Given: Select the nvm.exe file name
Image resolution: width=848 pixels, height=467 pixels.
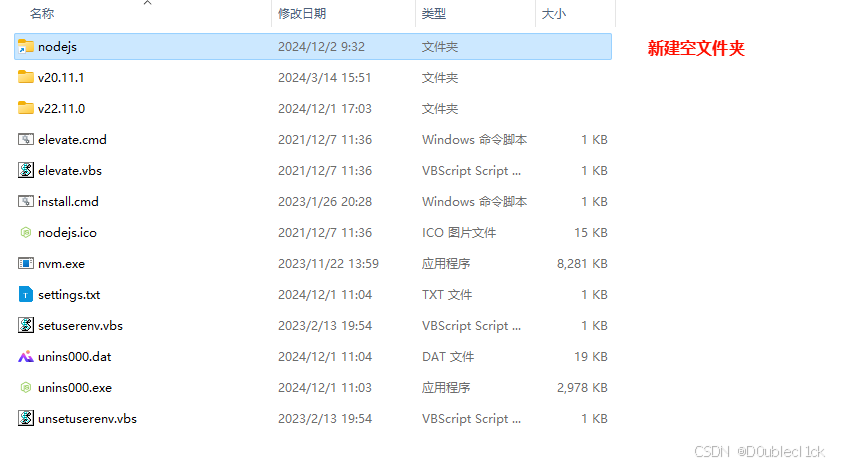Looking at the screenshot, I should 62,264.
